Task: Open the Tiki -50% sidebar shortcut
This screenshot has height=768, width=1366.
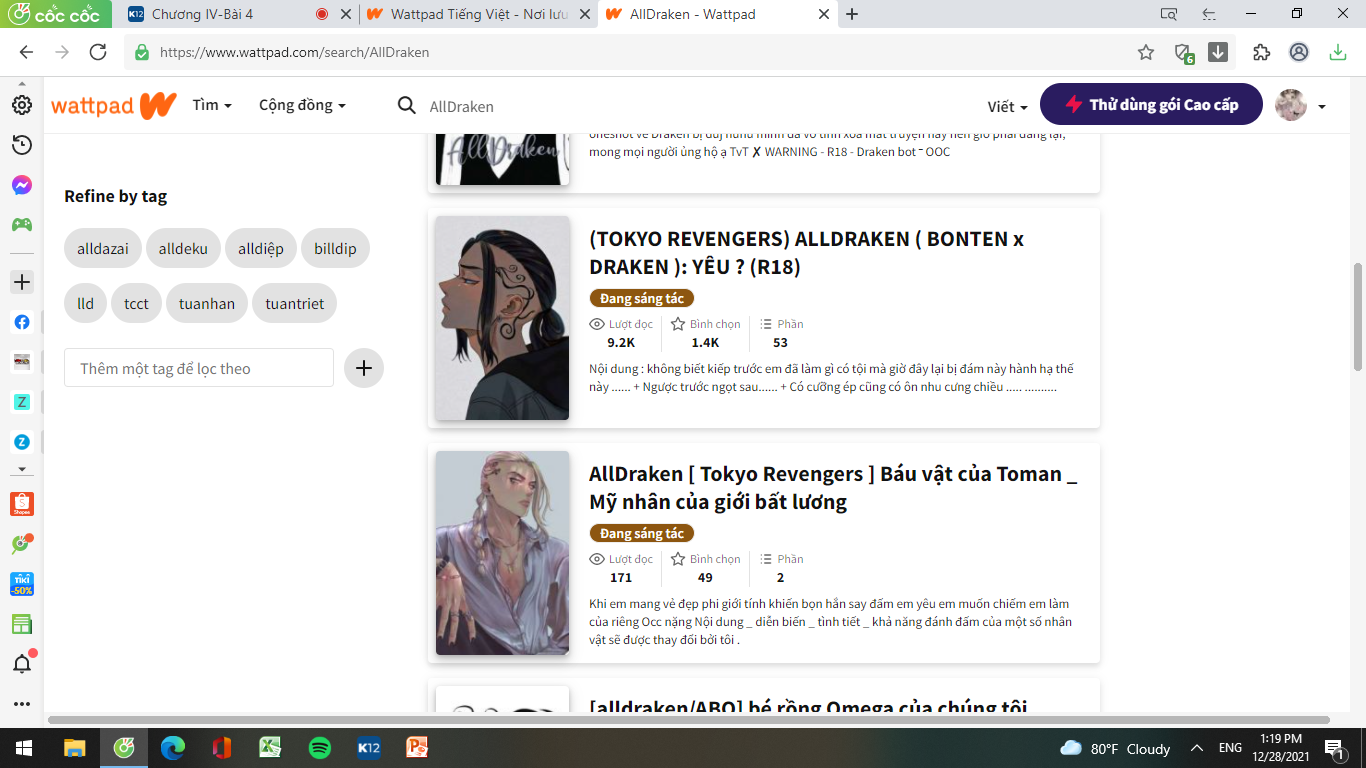Action: [x=22, y=584]
